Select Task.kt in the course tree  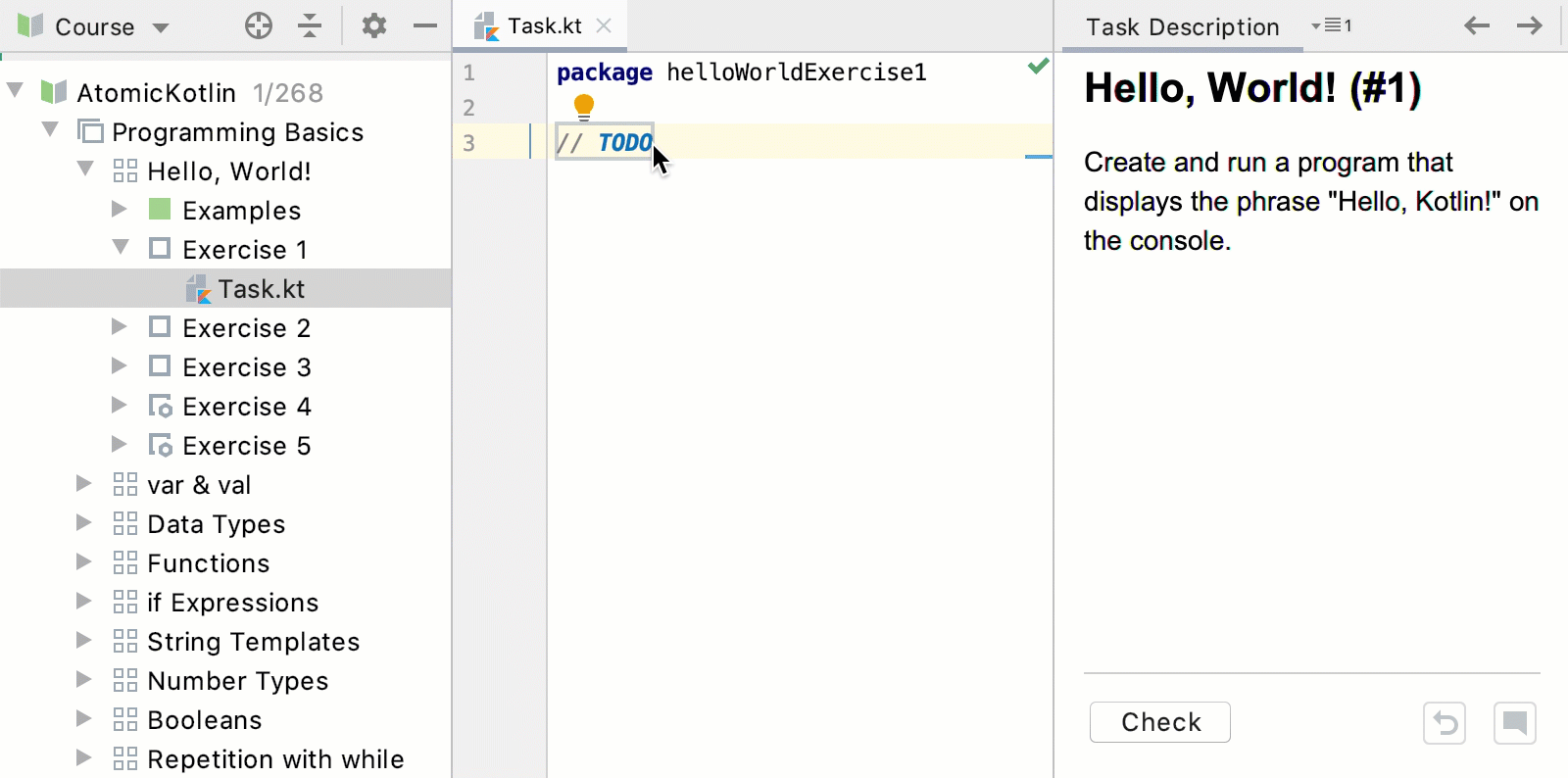click(x=225, y=288)
